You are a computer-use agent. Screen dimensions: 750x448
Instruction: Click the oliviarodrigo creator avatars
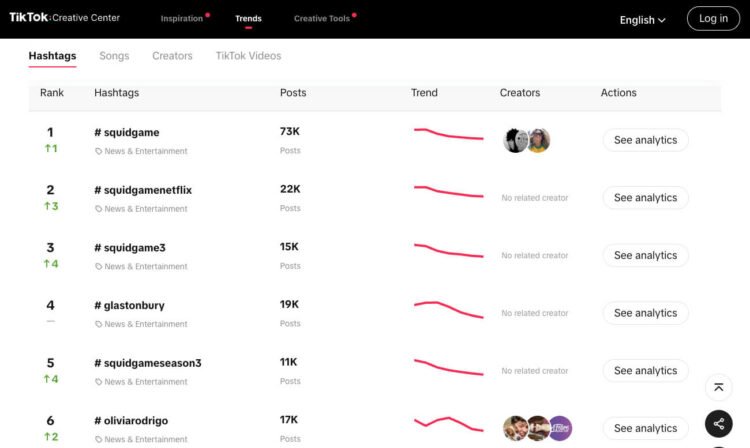click(537, 428)
